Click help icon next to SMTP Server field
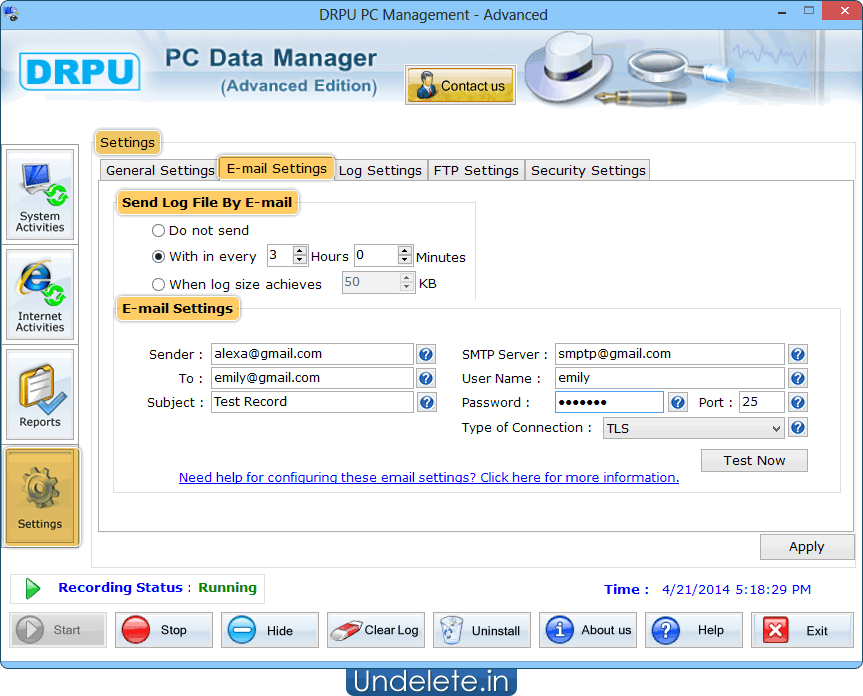 [x=798, y=354]
